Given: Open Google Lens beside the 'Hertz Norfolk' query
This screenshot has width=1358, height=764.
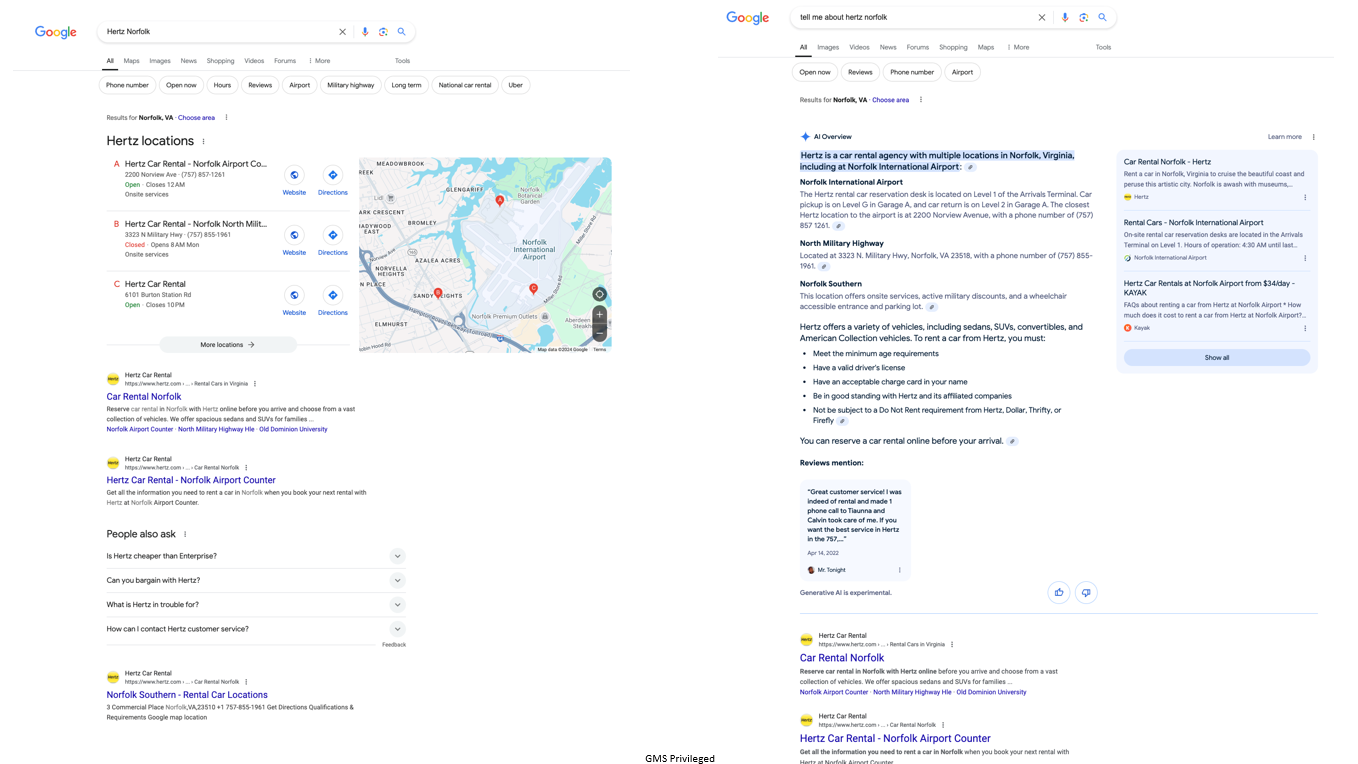Looking at the screenshot, I should click(x=383, y=32).
